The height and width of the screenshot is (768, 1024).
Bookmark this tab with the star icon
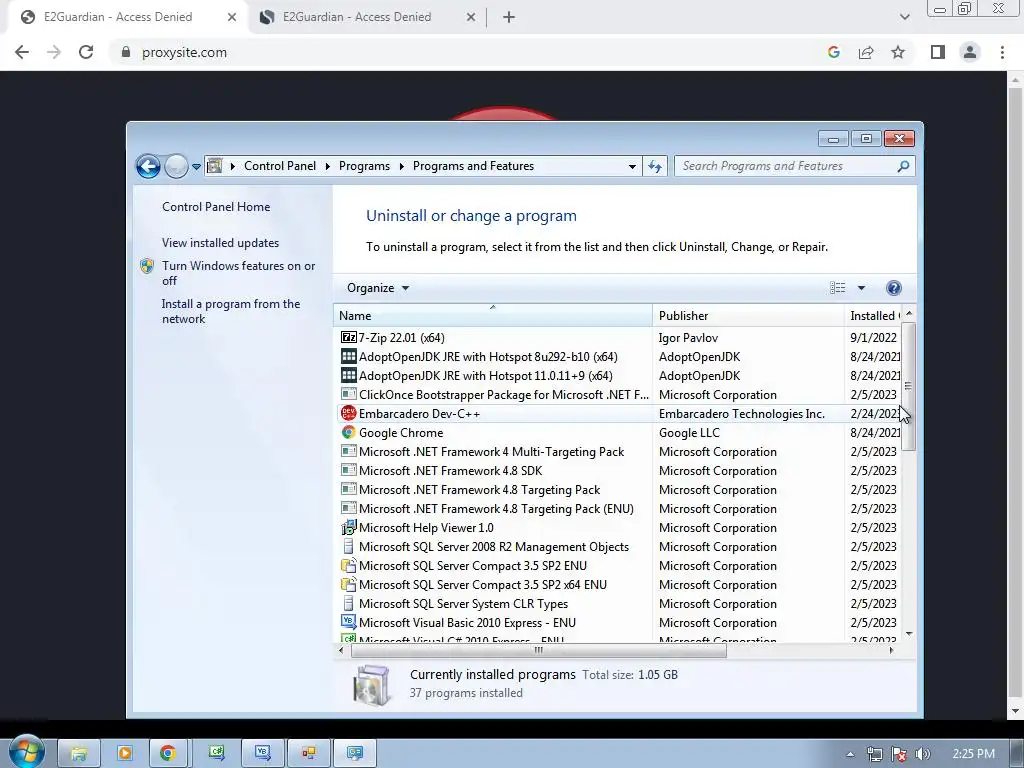tap(898, 52)
